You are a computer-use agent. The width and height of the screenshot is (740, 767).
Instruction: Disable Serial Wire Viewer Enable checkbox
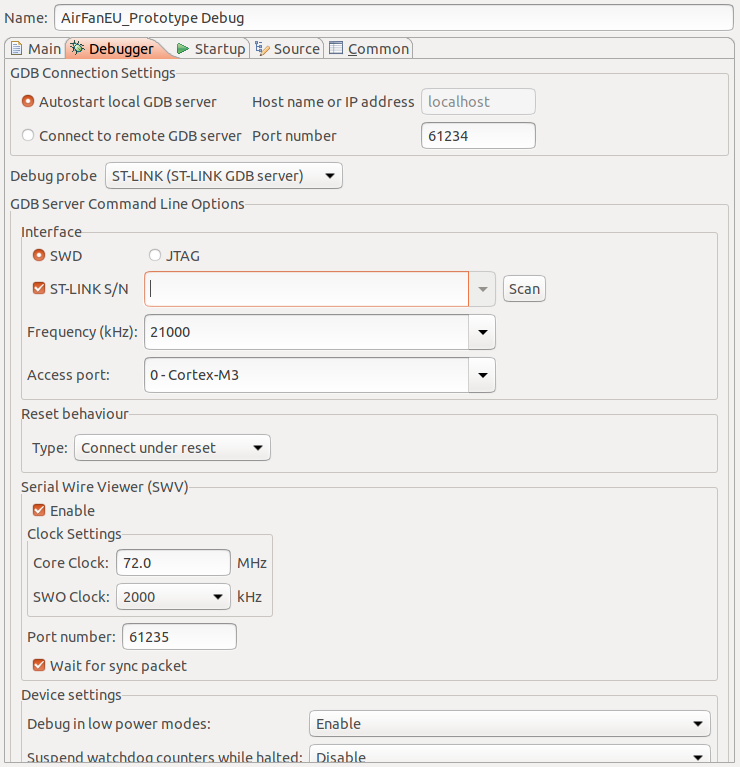click(39, 510)
